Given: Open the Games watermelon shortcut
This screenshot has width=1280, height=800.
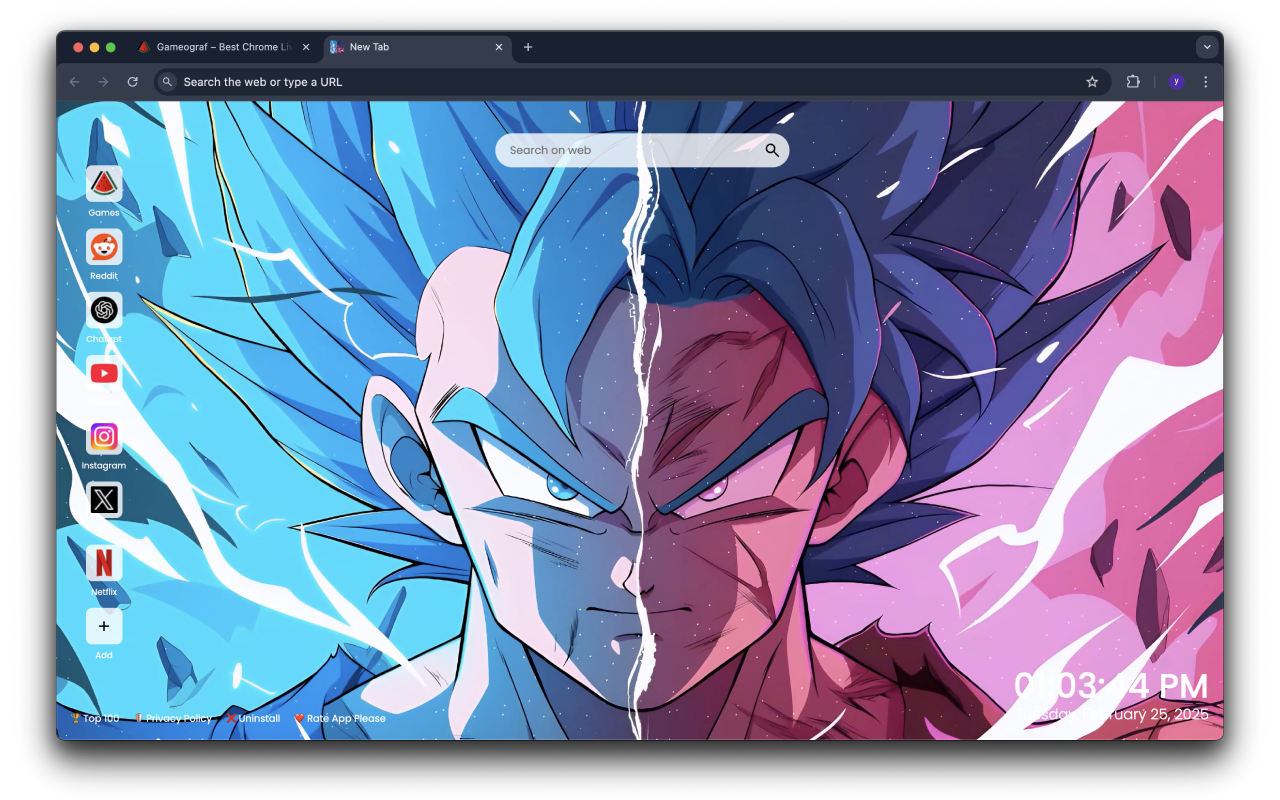Looking at the screenshot, I should point(104,184).
